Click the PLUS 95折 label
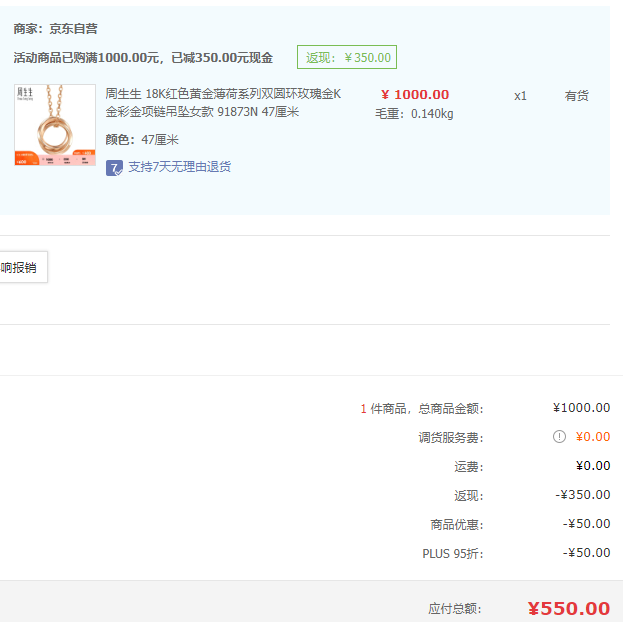 coord(453,554)
